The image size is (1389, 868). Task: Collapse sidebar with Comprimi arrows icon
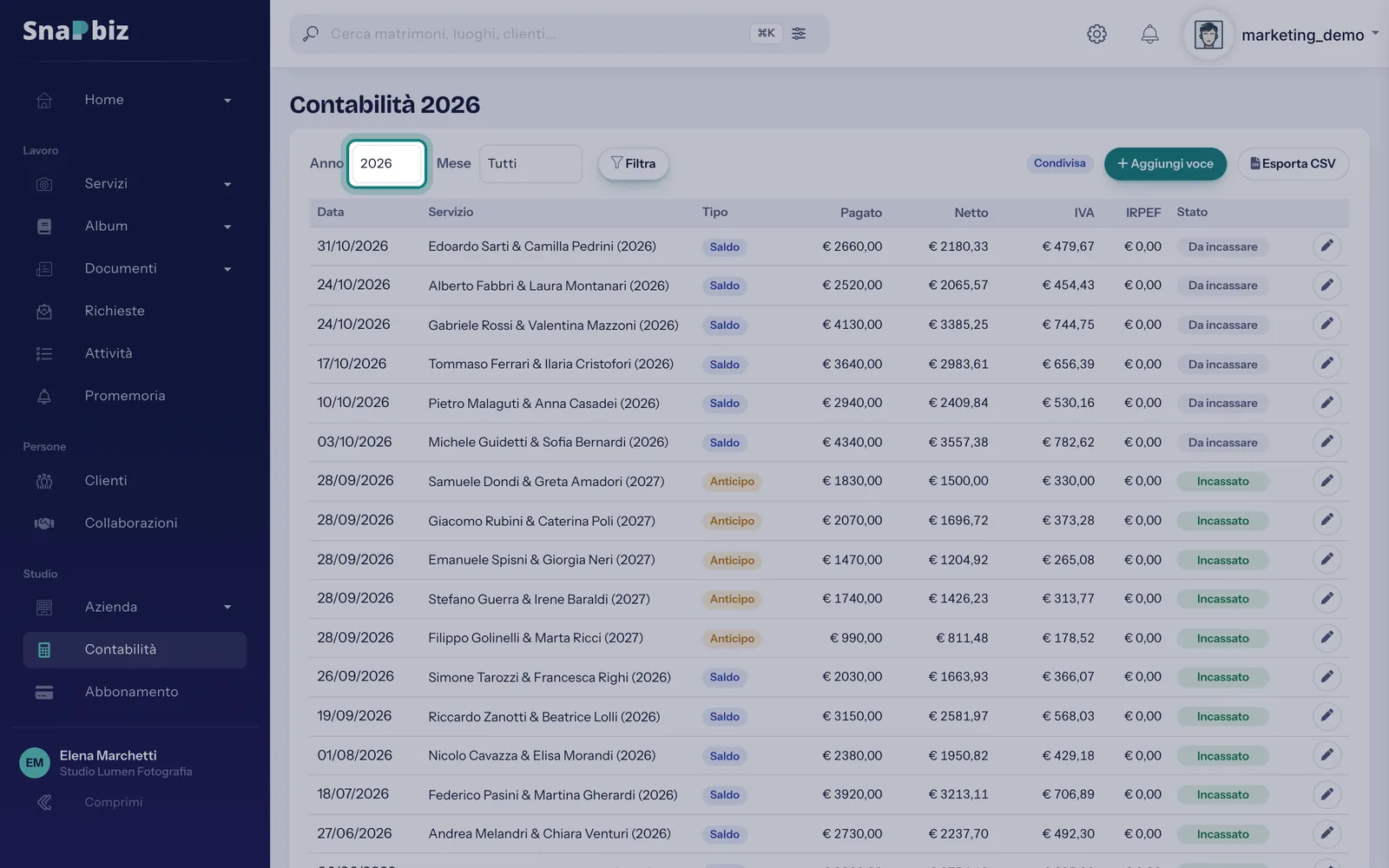[x=44, y=802]
